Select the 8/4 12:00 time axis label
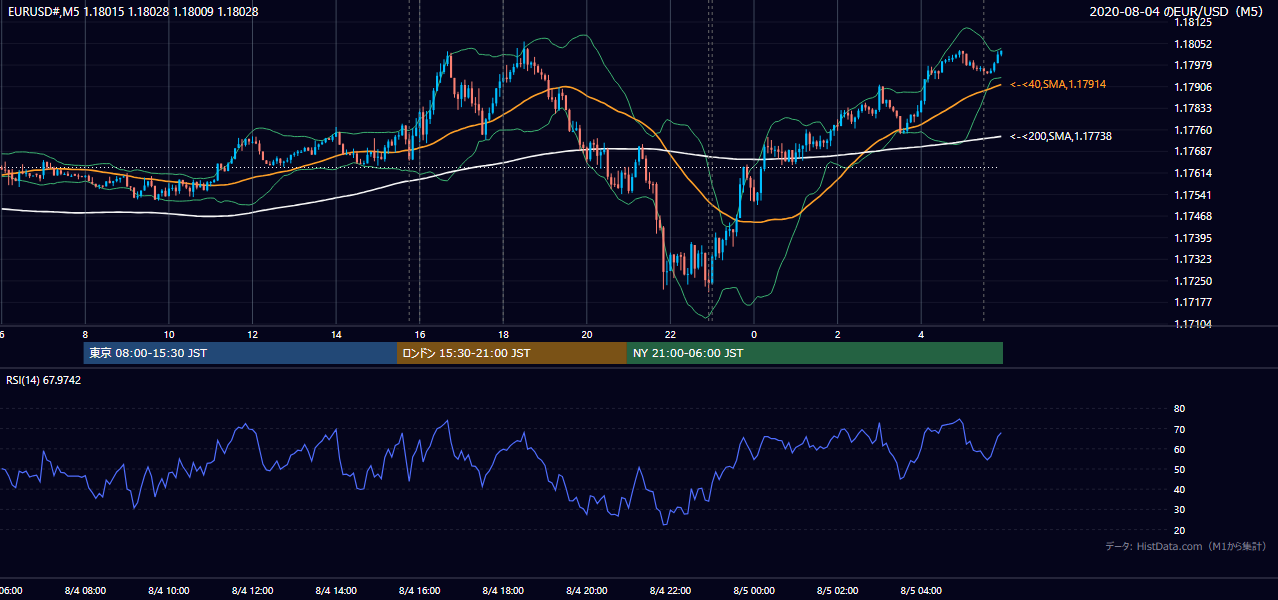Image resolution: width=1278 pixels, height=600 pixels. pos(251,590)
